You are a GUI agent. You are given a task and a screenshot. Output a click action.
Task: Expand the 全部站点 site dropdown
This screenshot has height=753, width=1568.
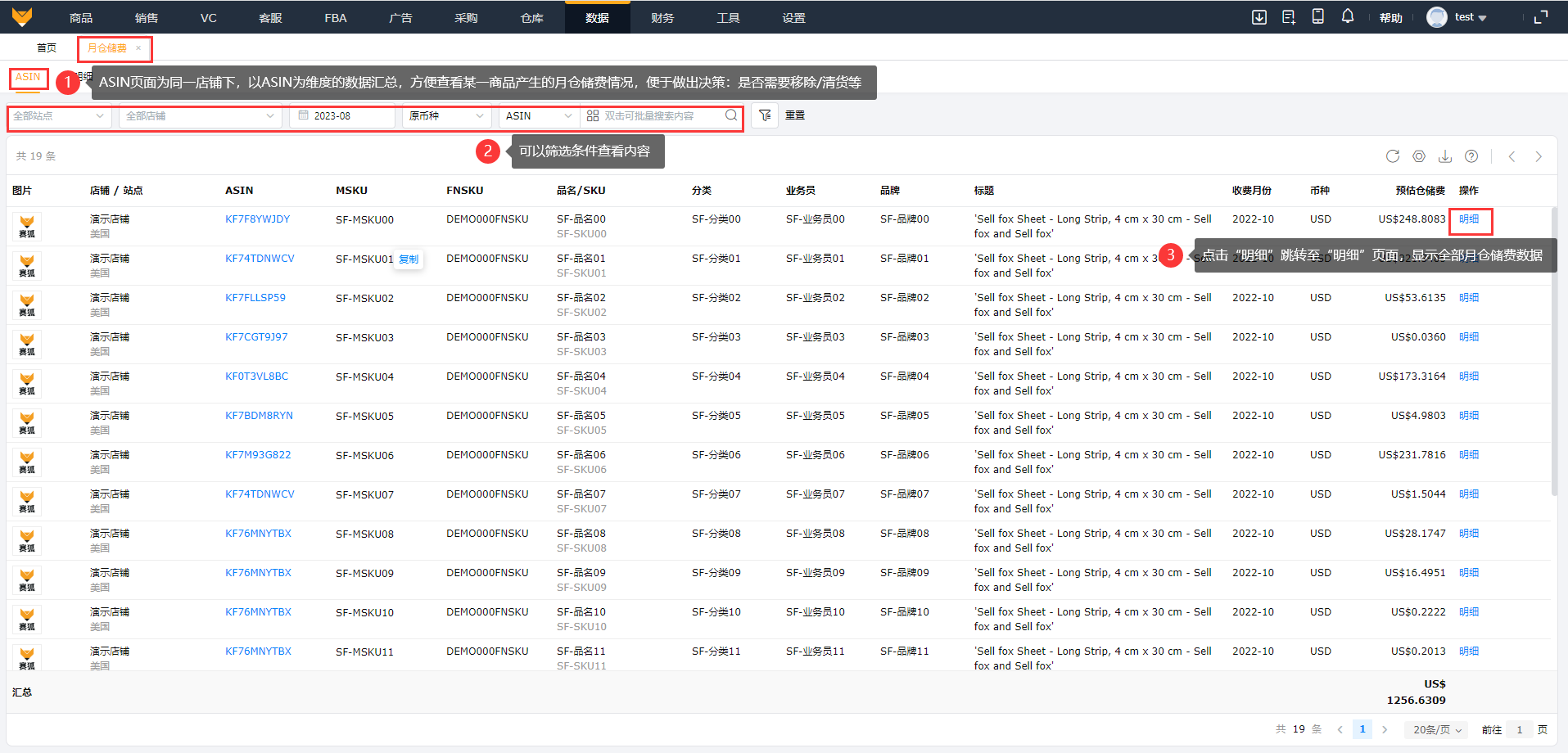click(x=59, y=116)
